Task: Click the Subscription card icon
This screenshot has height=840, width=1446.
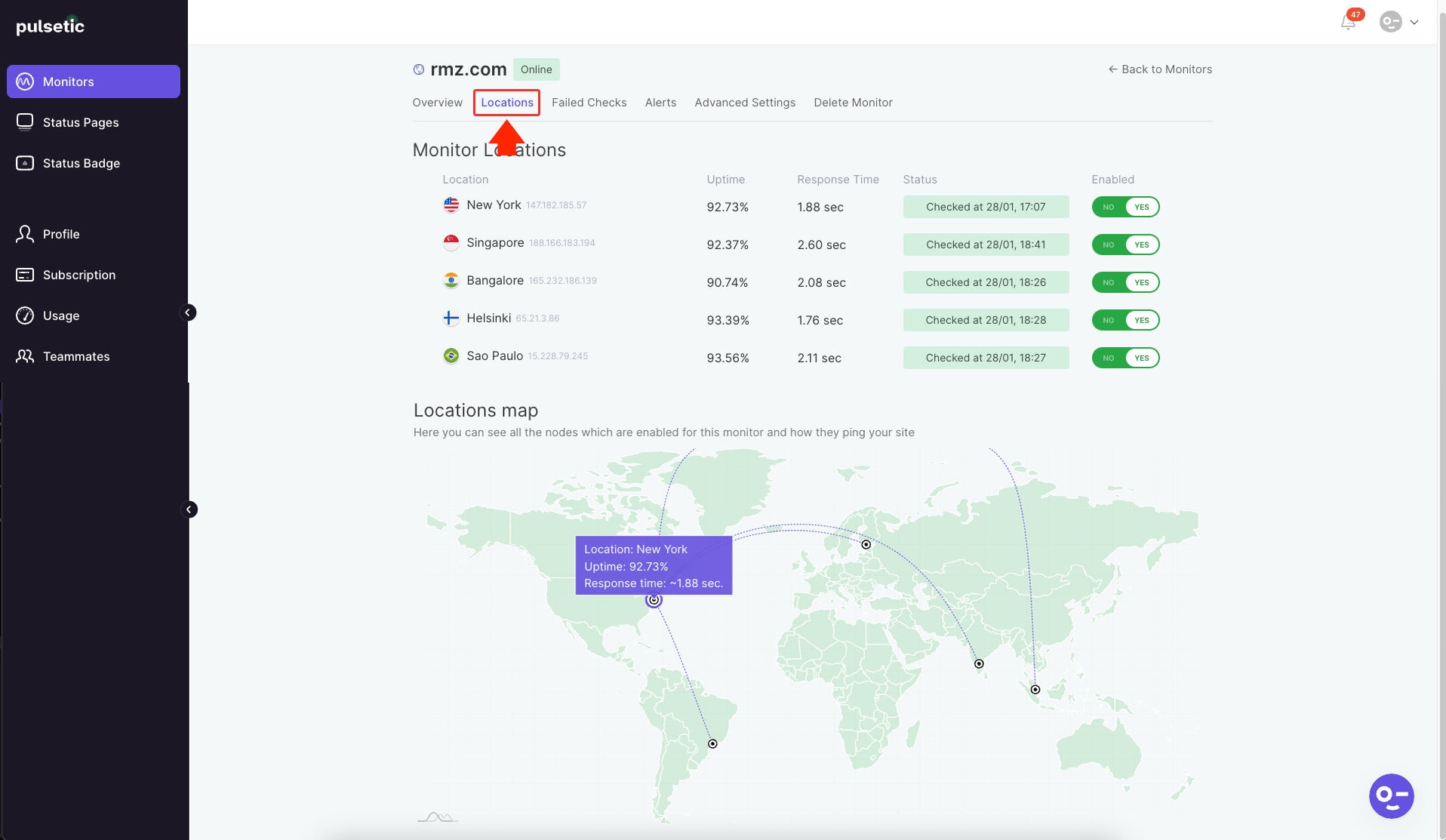Action: (25, 275)
